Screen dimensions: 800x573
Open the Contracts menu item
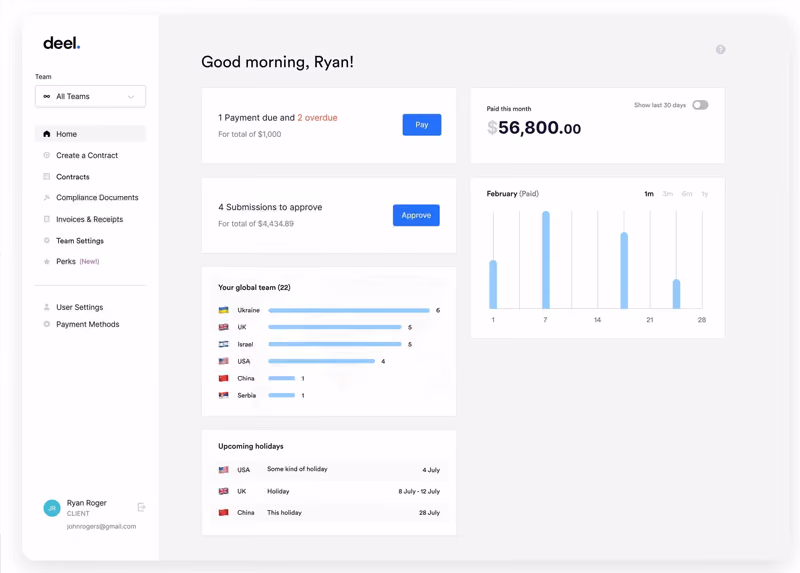point(72,177)
